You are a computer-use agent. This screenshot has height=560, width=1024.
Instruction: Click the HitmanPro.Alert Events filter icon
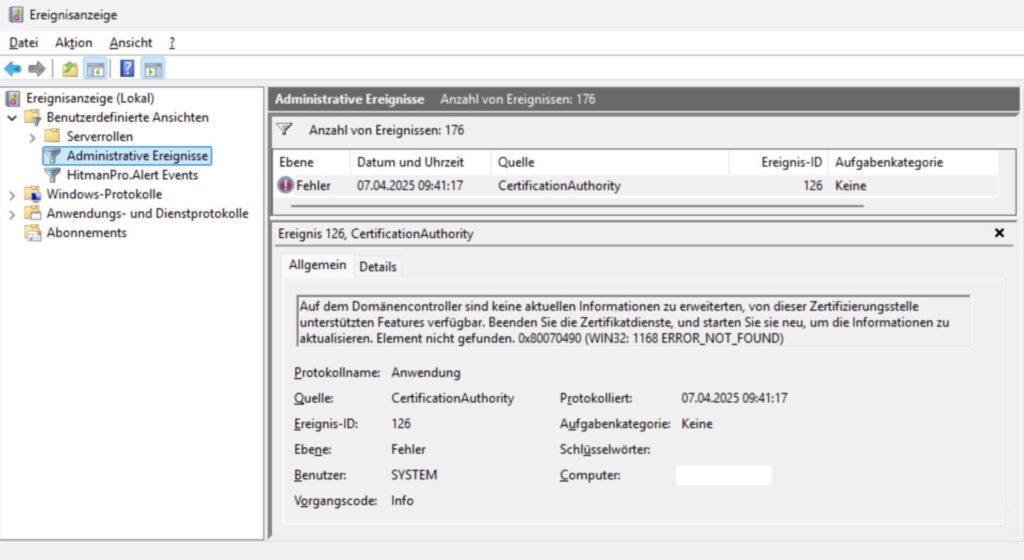53,175
